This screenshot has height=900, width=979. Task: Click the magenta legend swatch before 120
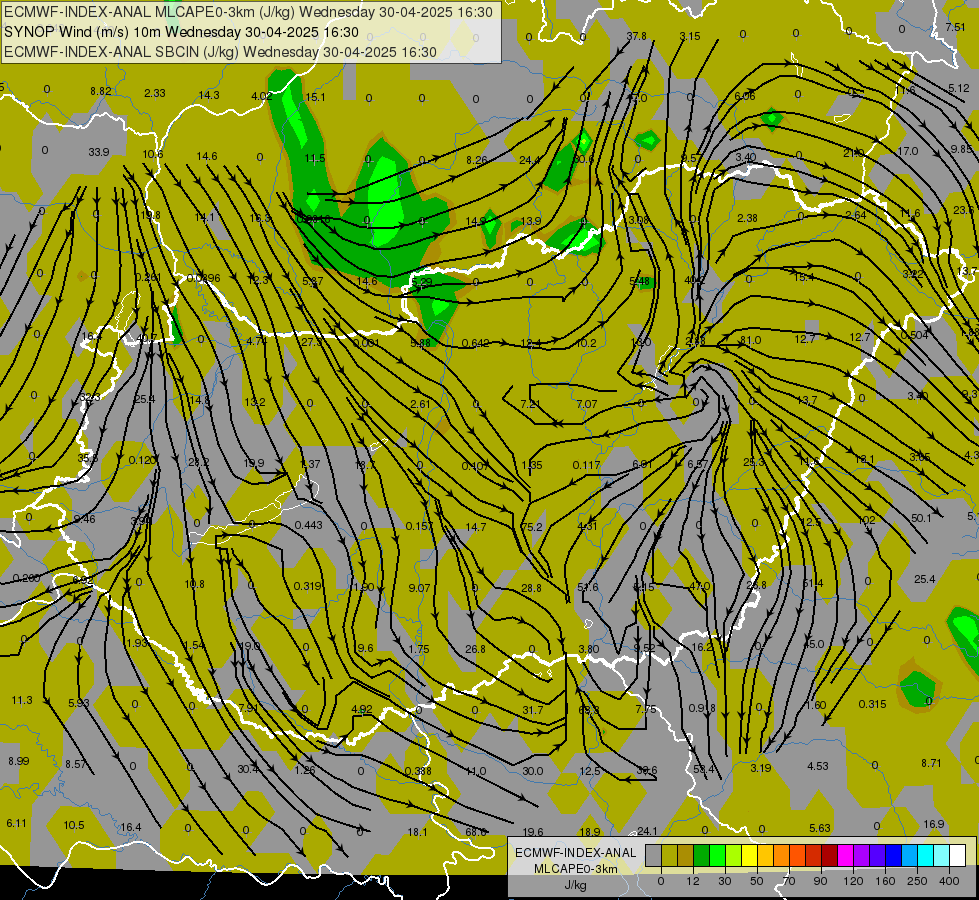coord(846,855)
